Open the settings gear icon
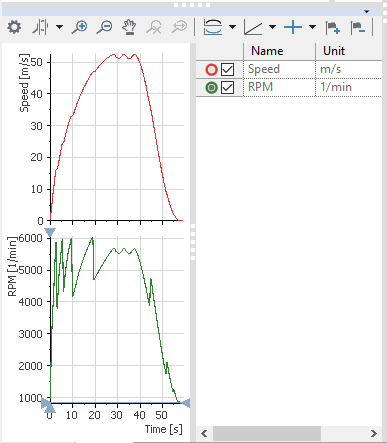Image resolution: width=387 pixels, height=443 pixels. (x=14, y=27)
